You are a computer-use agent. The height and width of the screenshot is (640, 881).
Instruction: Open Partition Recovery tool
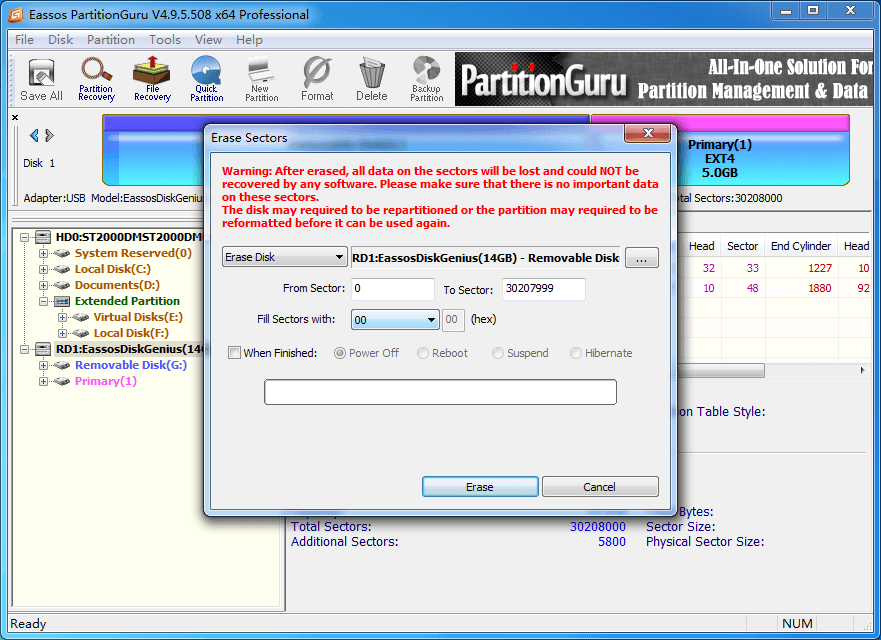click(96, 80)
